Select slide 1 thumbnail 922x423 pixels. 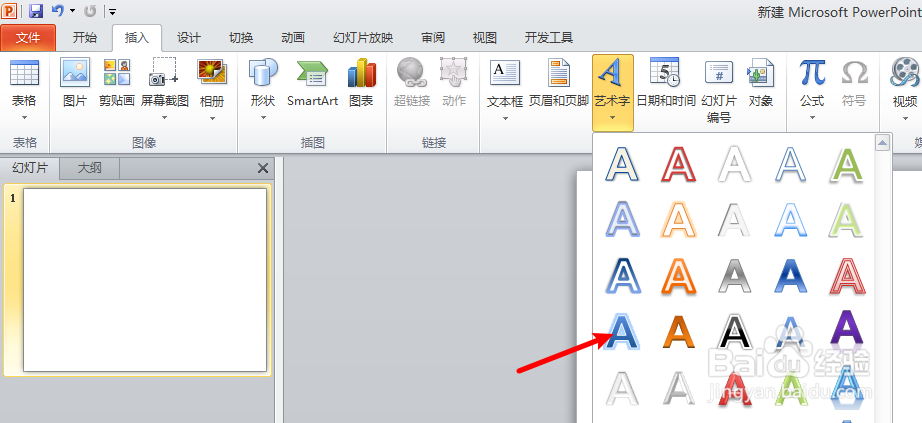pos(145,280)
